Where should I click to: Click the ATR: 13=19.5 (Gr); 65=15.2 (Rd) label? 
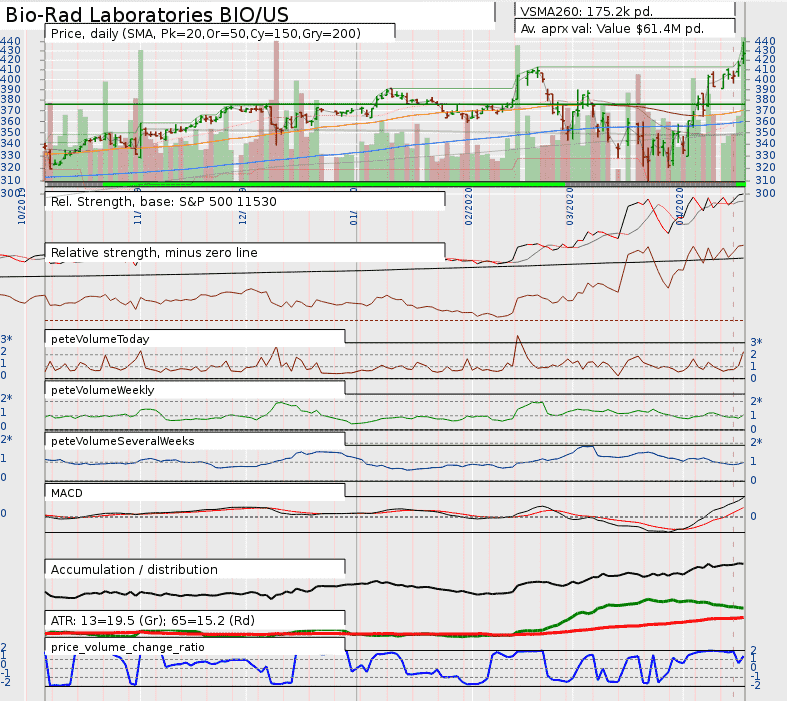[153, 621]
